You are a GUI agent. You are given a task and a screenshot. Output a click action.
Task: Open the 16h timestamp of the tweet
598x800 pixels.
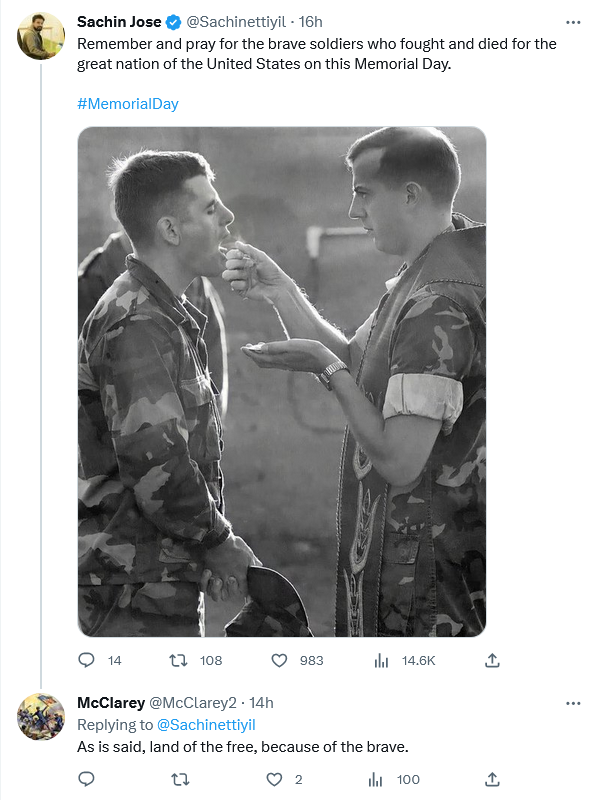pyautogui.click(x=310, y=22)
